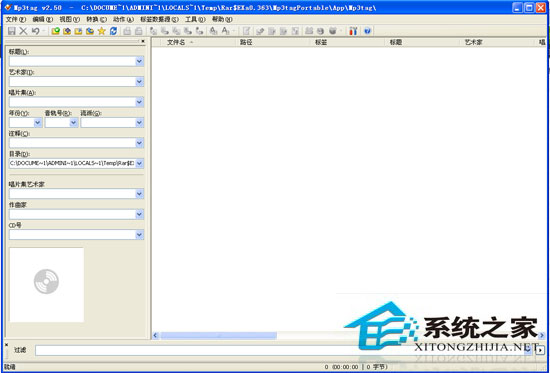Click the yellow Favorites star icon
This screenshot has height=373, width=550.
click(x=102, y=31)
